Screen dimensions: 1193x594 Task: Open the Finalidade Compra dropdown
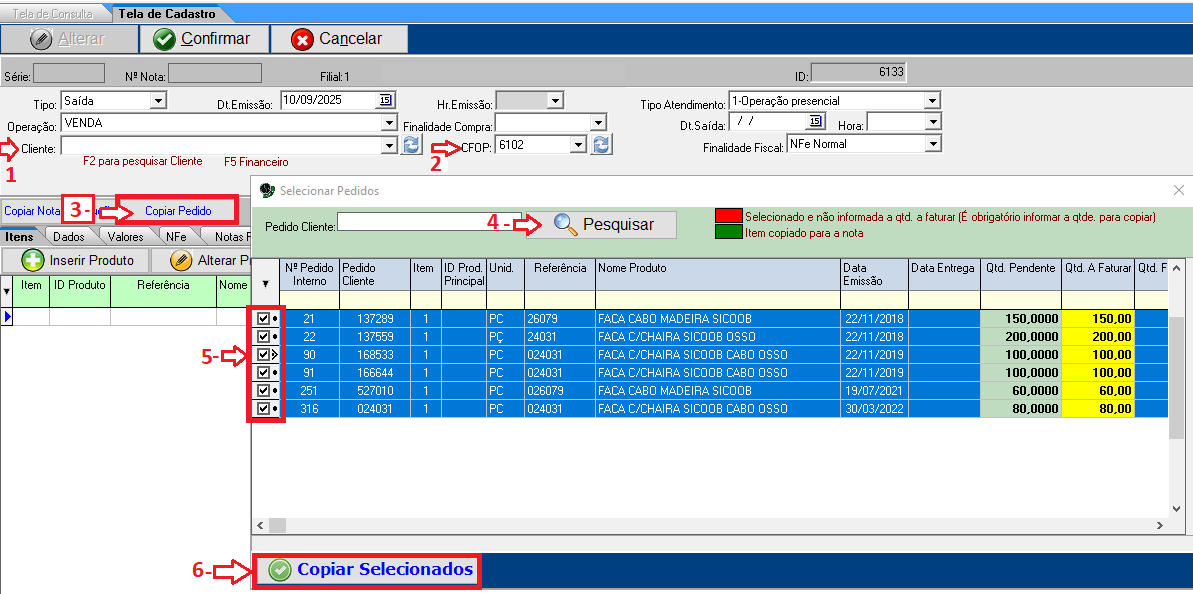(599, 122)
